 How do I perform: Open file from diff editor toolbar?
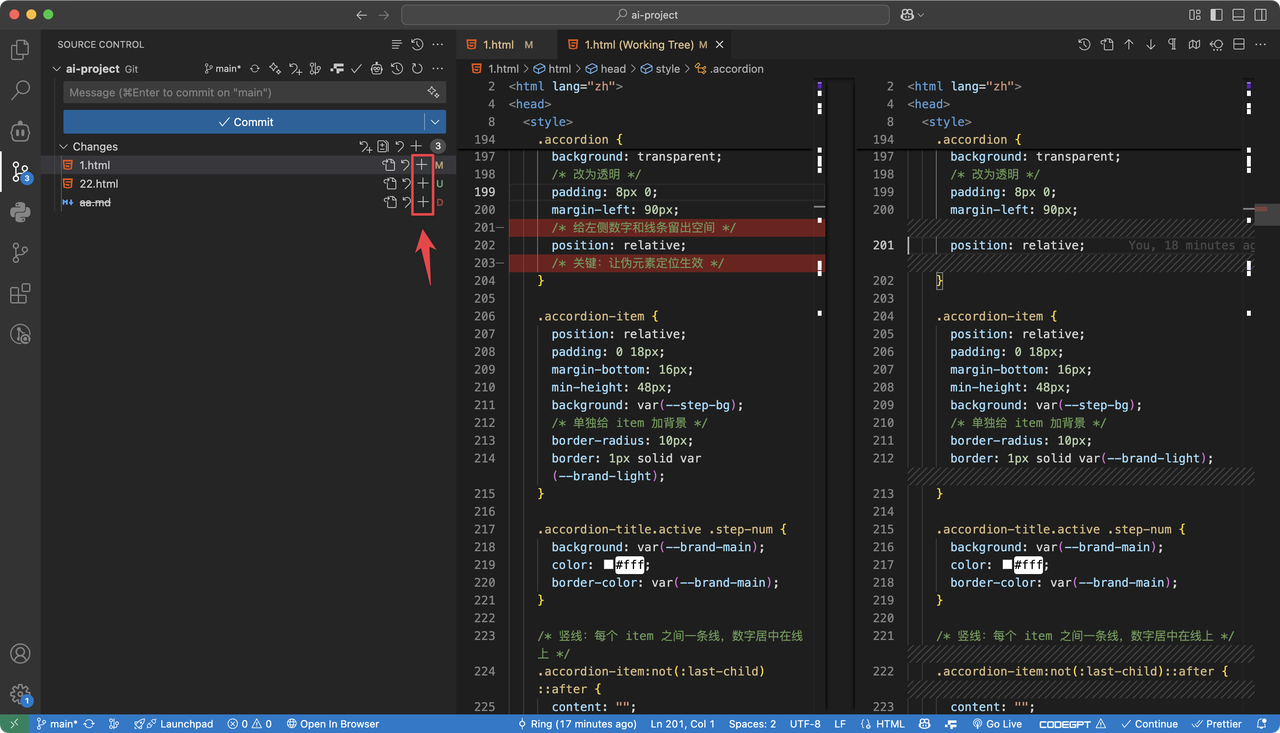coord(1107,45)
